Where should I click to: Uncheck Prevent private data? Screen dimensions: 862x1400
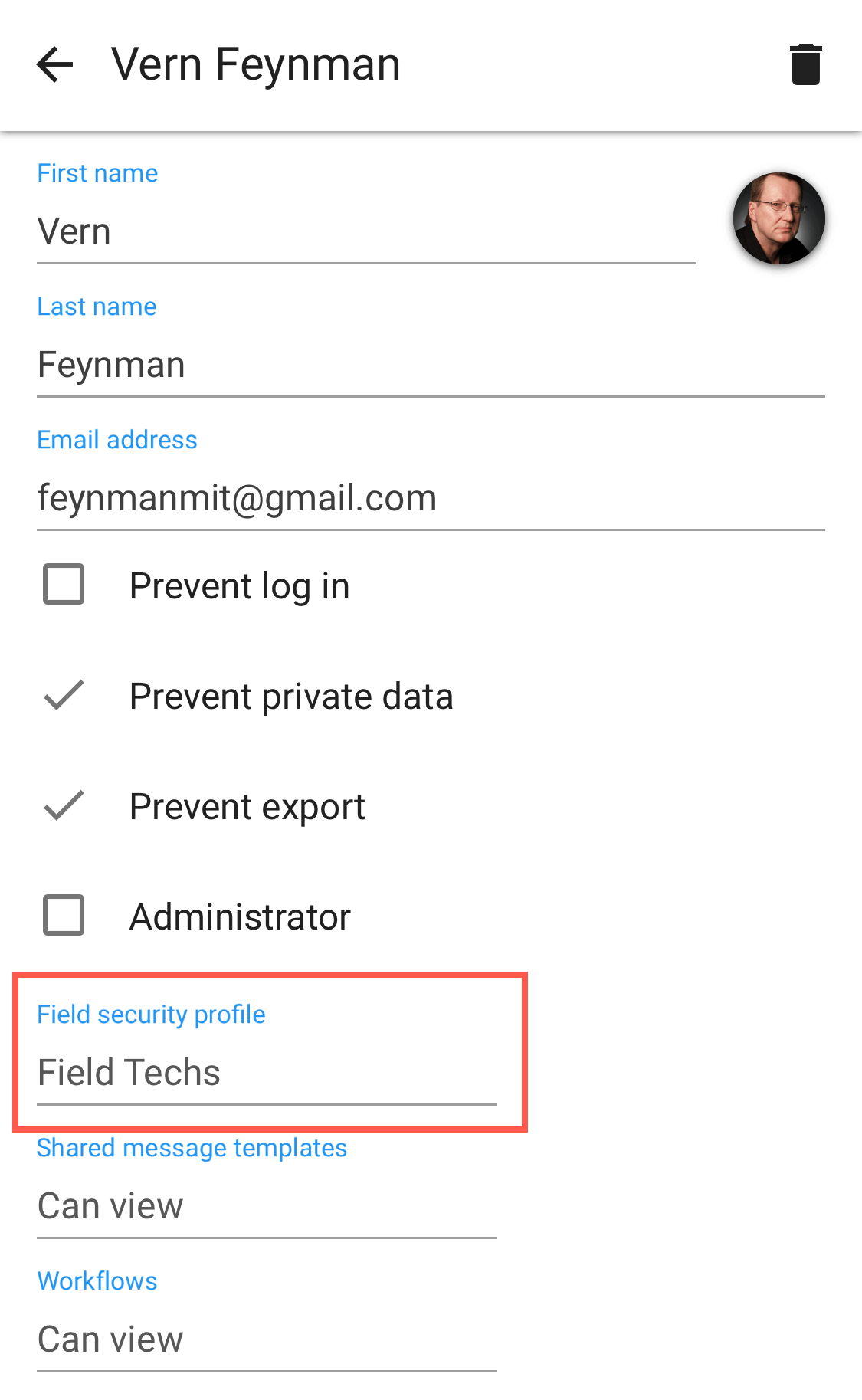click(x=64, y=695)
